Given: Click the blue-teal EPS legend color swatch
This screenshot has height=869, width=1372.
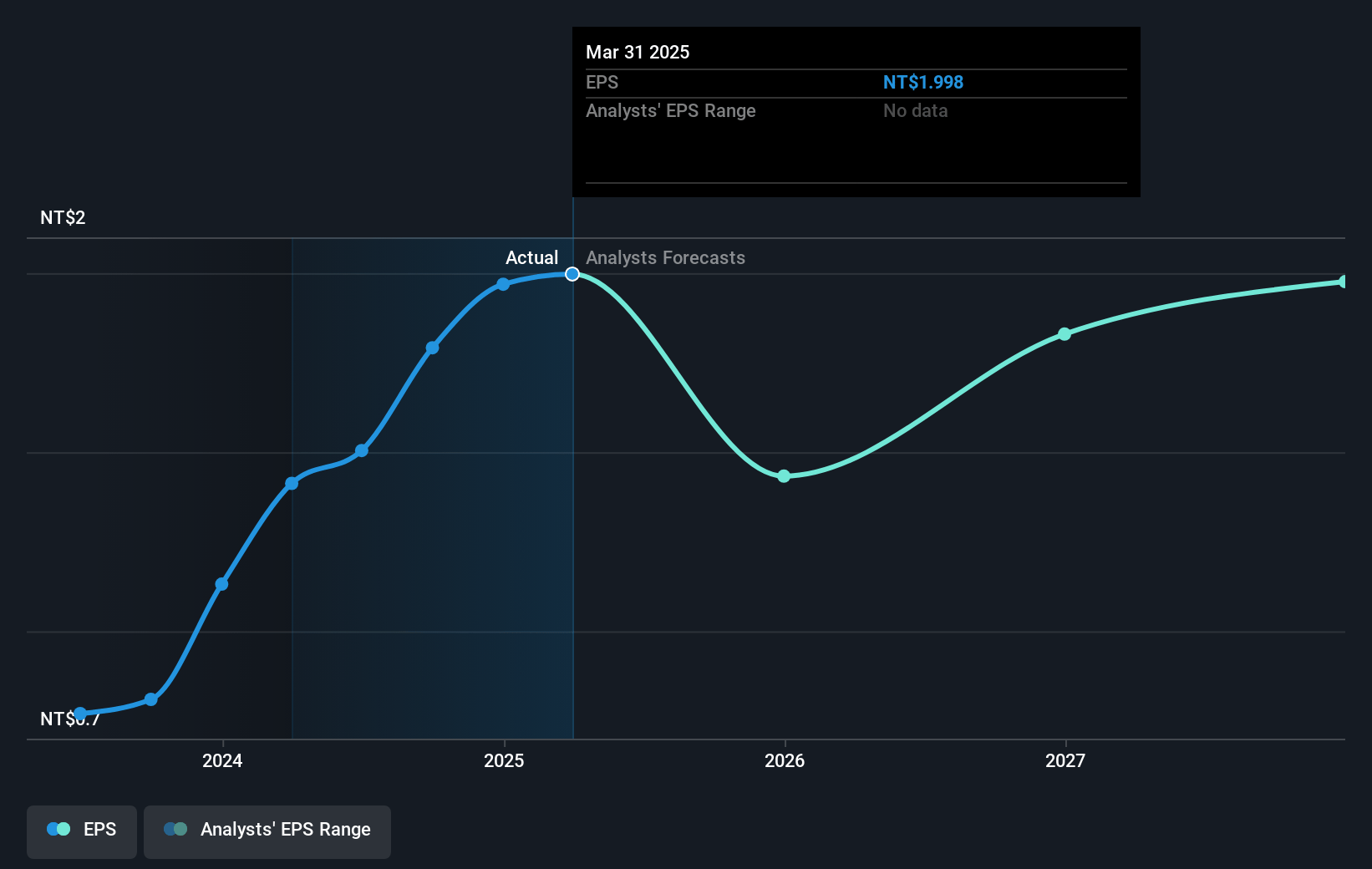Looking at the screenshot, I should point(58,829).
